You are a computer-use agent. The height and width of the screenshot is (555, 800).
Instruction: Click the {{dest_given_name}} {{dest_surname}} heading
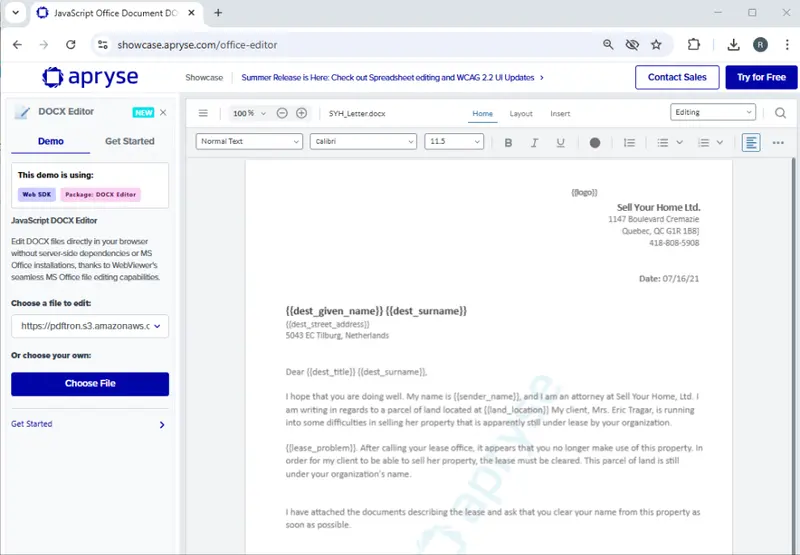click(x=376, y=311)
